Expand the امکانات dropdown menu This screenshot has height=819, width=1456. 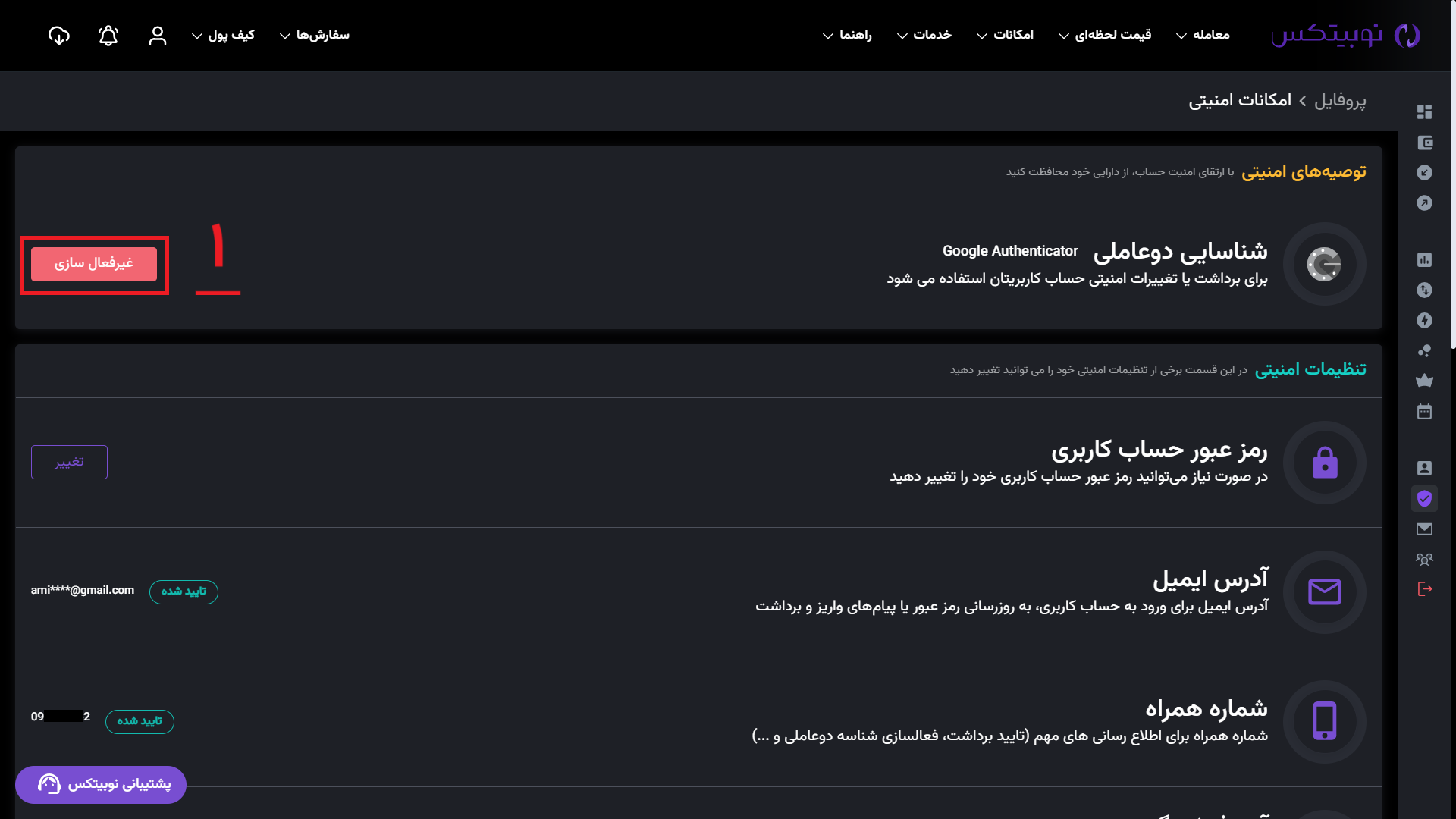1005,35
